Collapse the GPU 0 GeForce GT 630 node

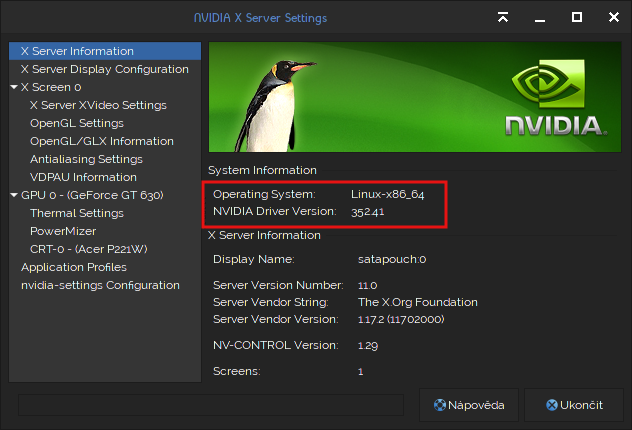(14, 195)
